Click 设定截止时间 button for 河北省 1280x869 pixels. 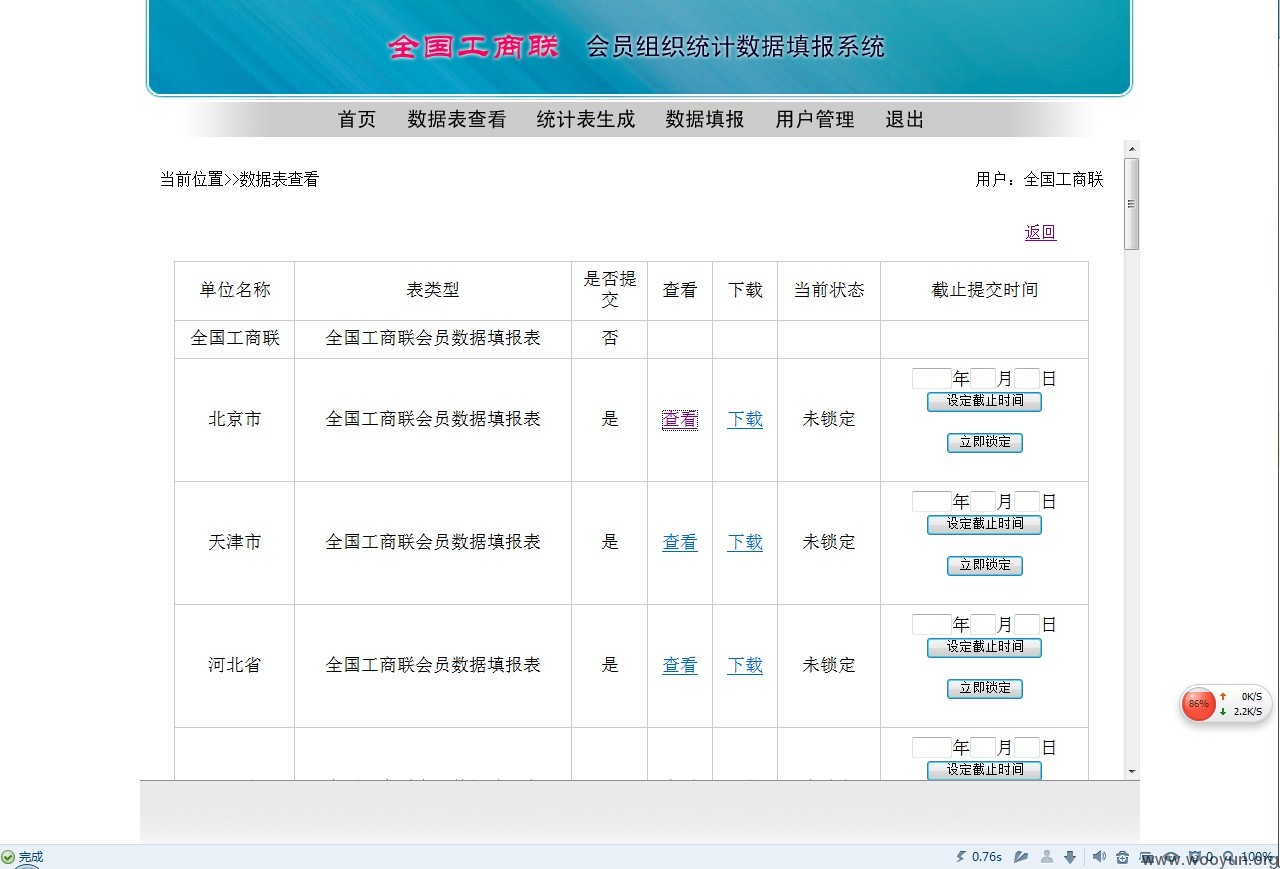(984, 647)
